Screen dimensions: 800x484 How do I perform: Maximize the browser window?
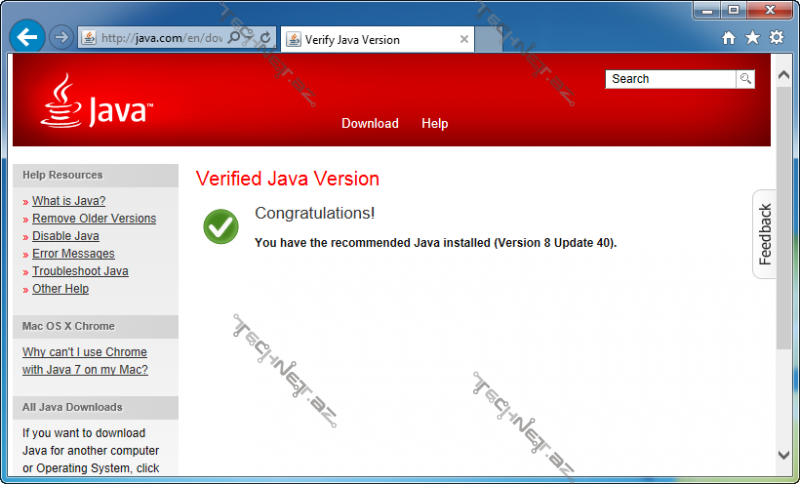[733, 10]
